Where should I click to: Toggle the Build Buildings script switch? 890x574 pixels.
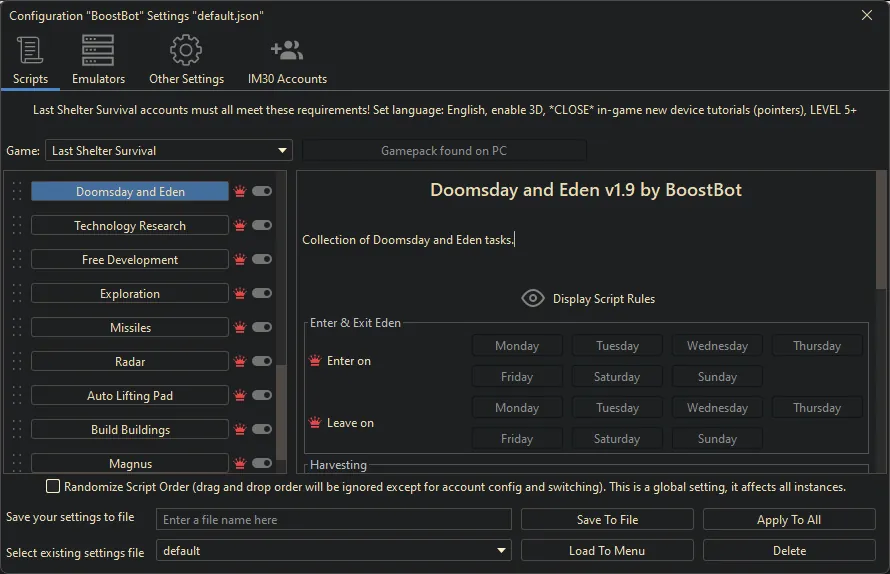coord(262,430)
